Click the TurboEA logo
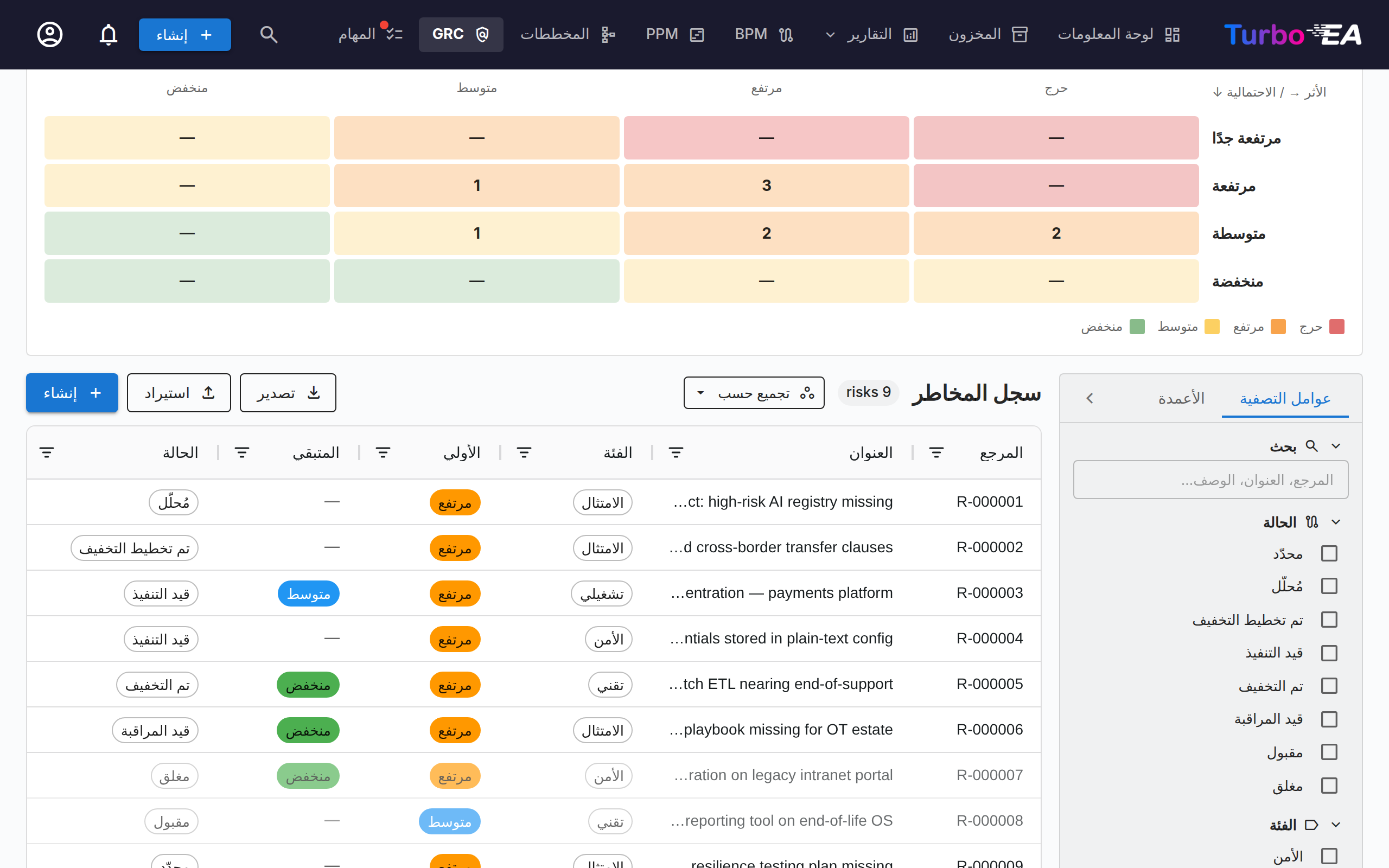This screenshot has width=1389, height=868. click(1292, 34)
